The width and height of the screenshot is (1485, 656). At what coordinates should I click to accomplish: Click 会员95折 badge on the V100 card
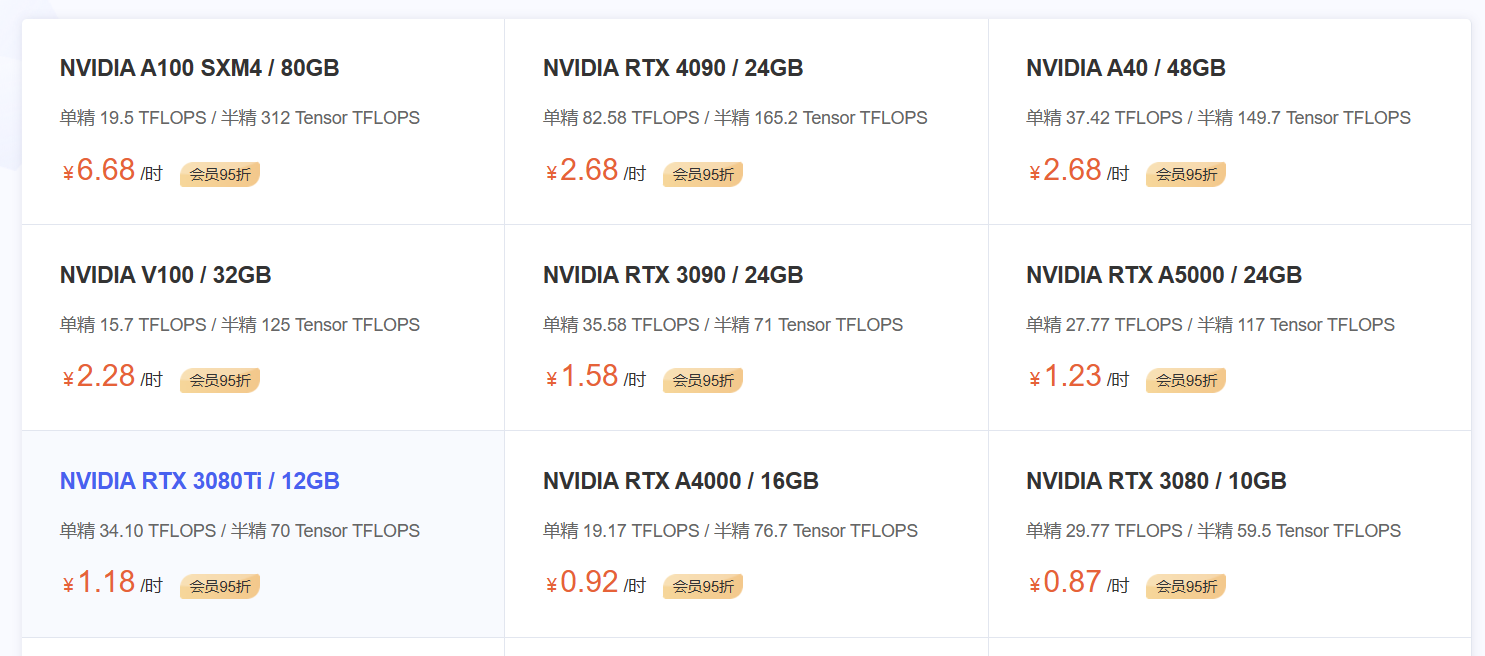(x=220, y=380)
